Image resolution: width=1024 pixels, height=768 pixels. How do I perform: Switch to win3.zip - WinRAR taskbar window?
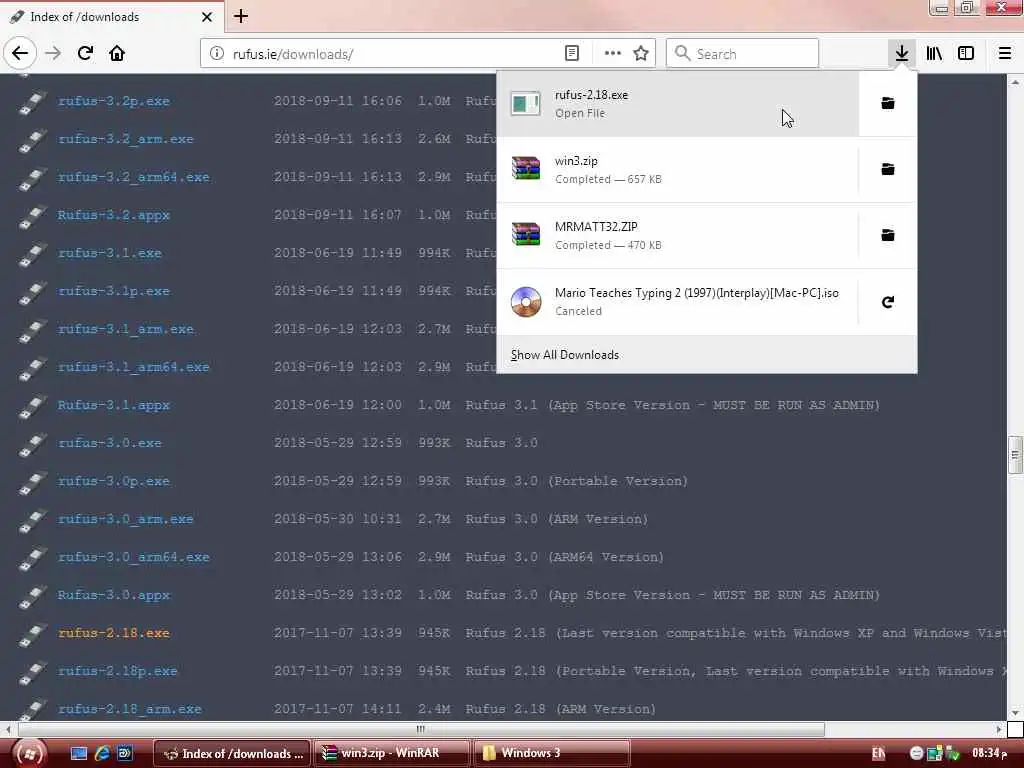pyautogui.click(x=391, y=753)
